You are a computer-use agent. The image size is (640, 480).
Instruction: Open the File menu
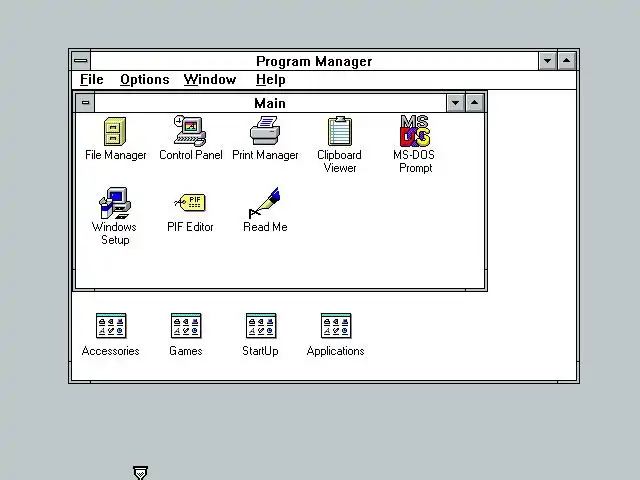(91, 79)
